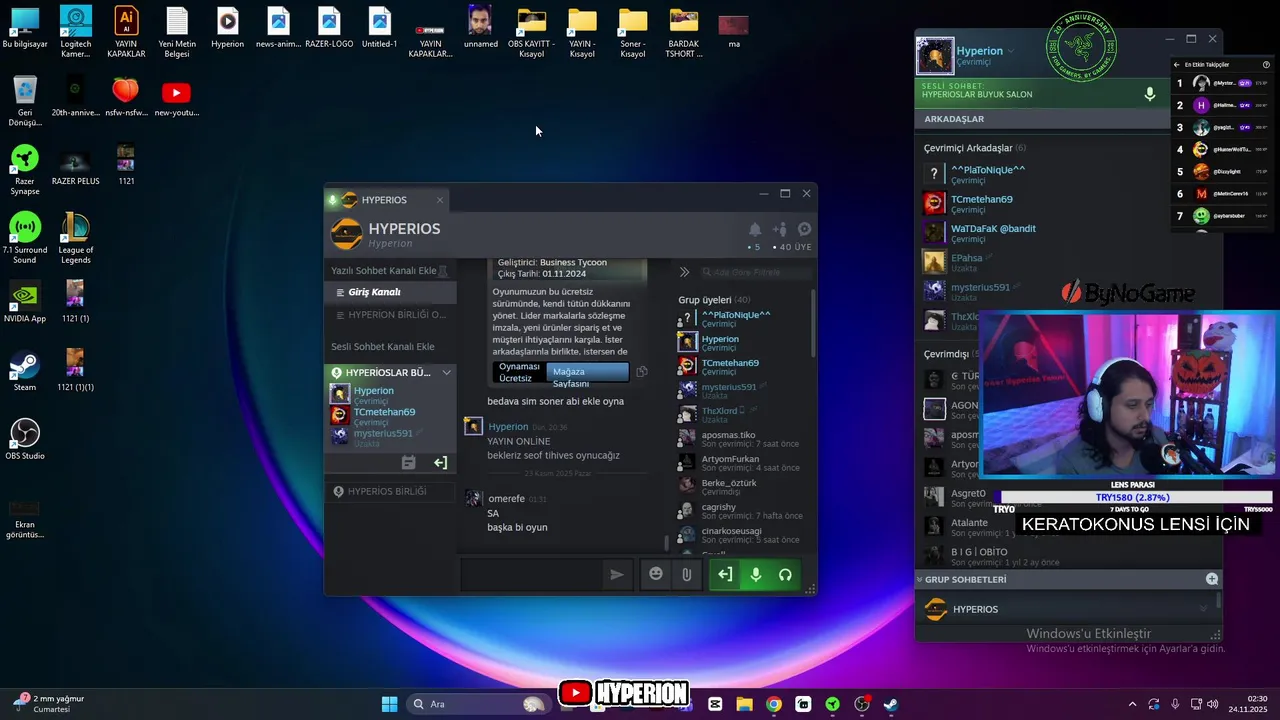Join HYPERİOS BİRLİĞİ voice channel
This screenshot has width=1280, height=720.
click(390, 491)
